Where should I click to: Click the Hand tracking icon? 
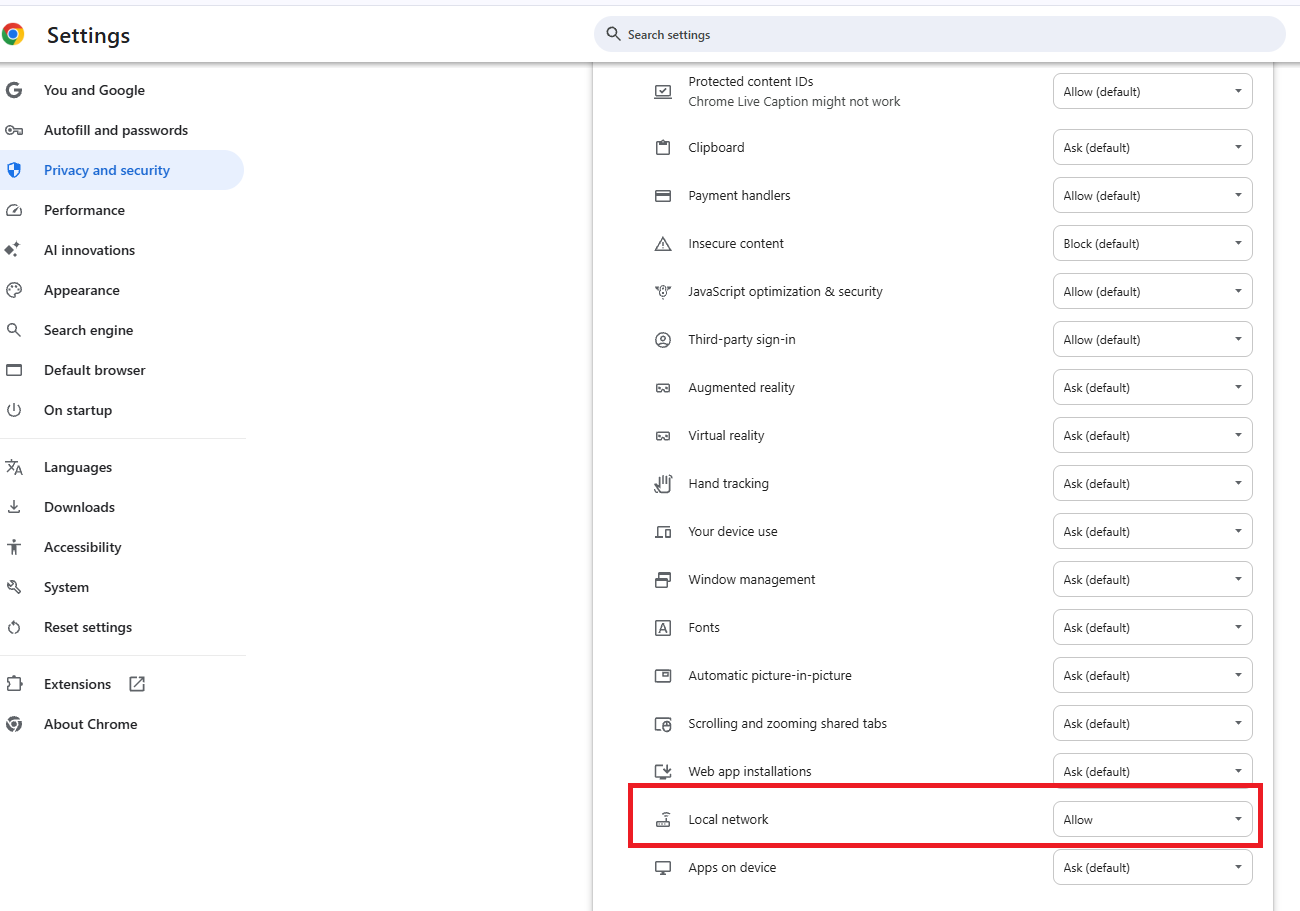(662, 484)
